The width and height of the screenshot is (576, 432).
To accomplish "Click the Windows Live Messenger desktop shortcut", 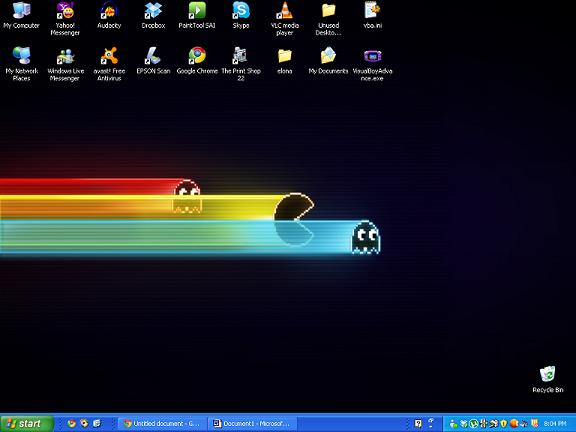I will pyautogui.click(x=65, y=64).
